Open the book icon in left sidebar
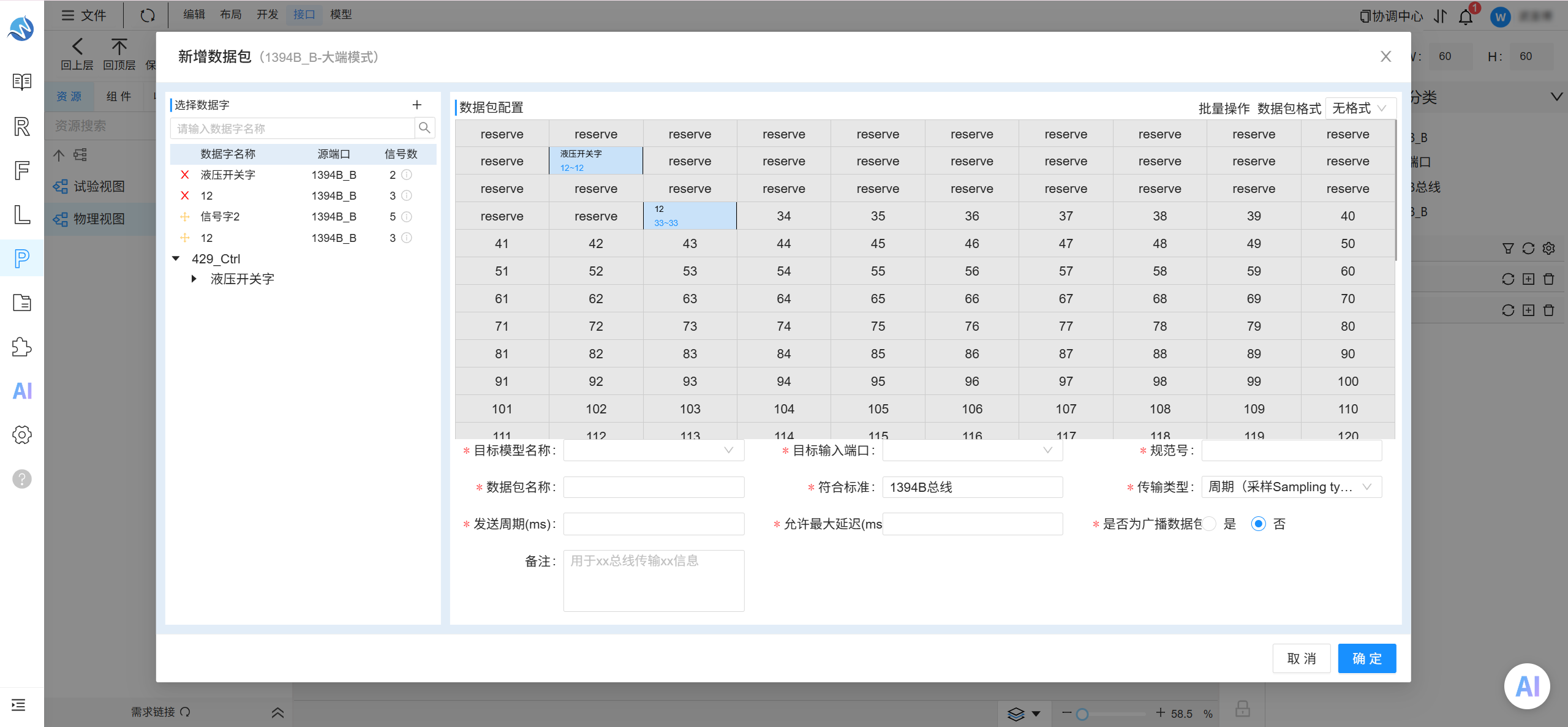The height and width of the screenshot is (727, 1568). (22, 81)
